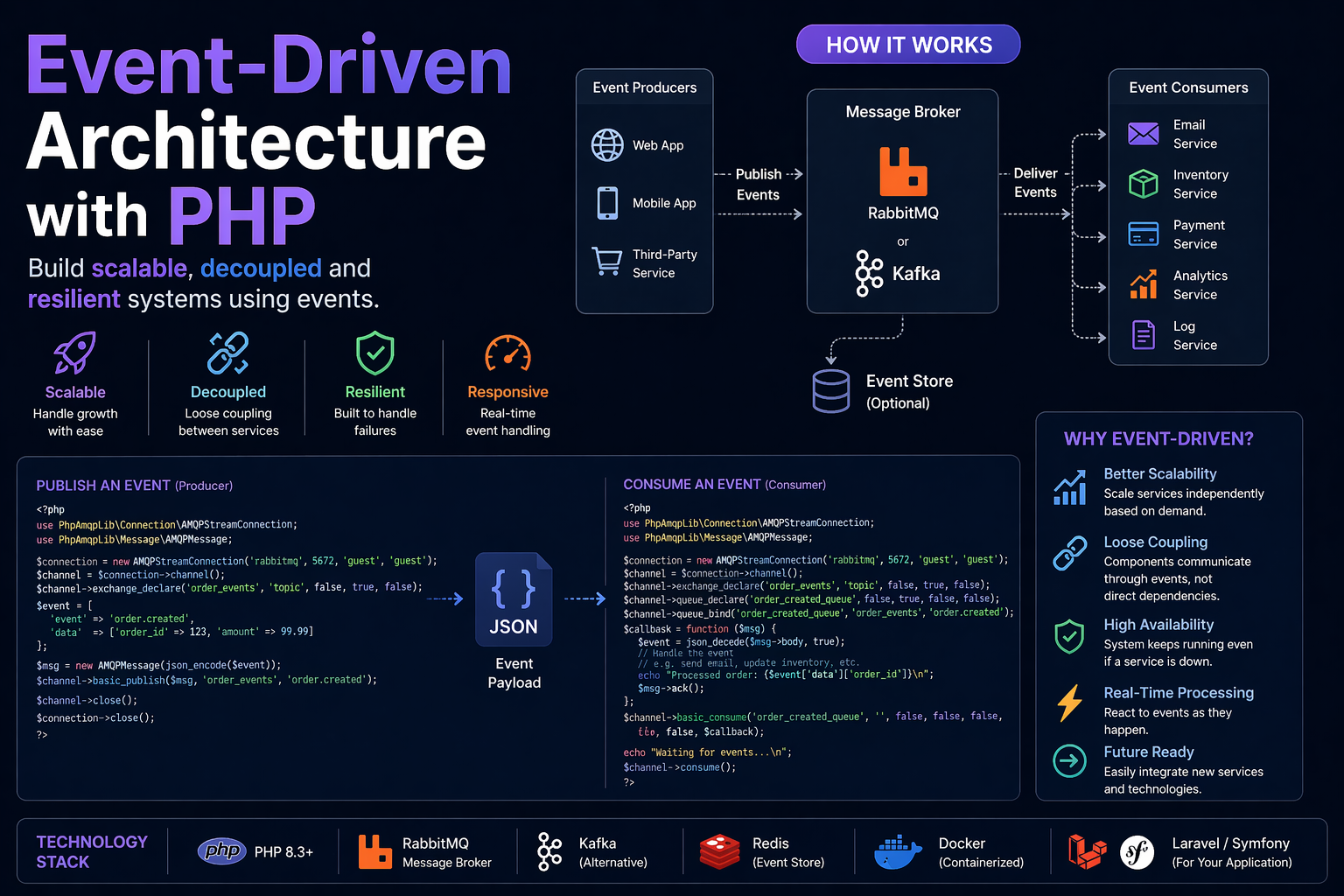Viewport: 1344px width, 896px height.
Task: Click the Decoupled broken-link icon
Action: click(228, 353)
